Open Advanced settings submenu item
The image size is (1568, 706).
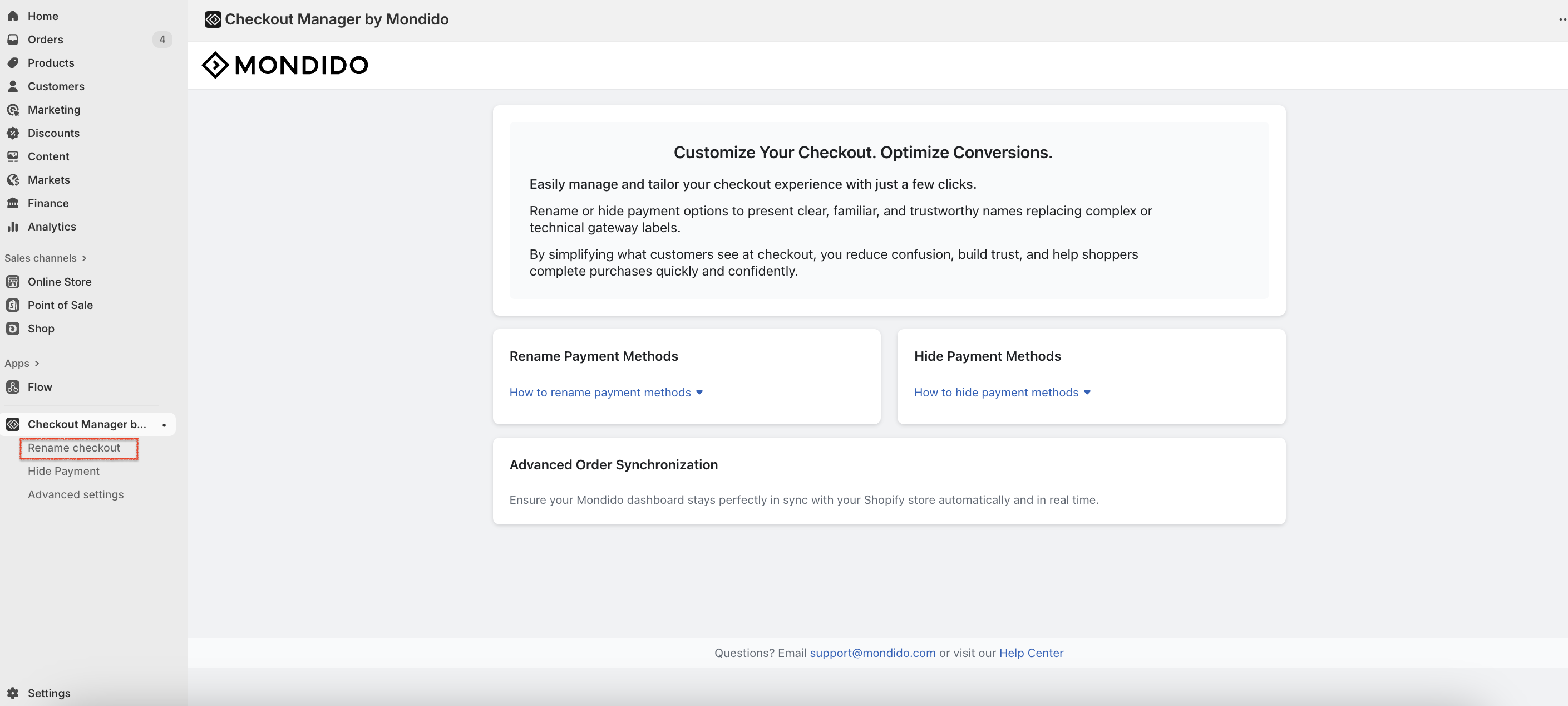(76, 494)
